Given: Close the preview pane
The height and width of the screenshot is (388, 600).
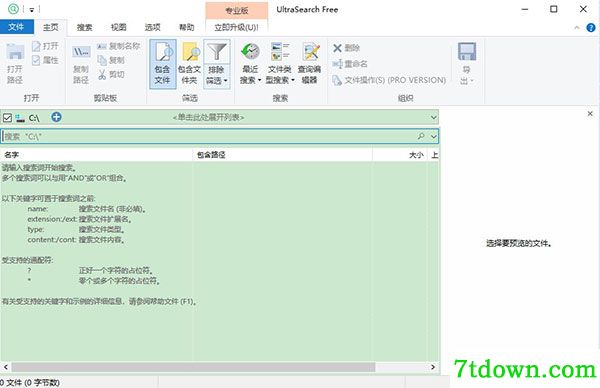Looking at the screenshot, I should [590, 114].
